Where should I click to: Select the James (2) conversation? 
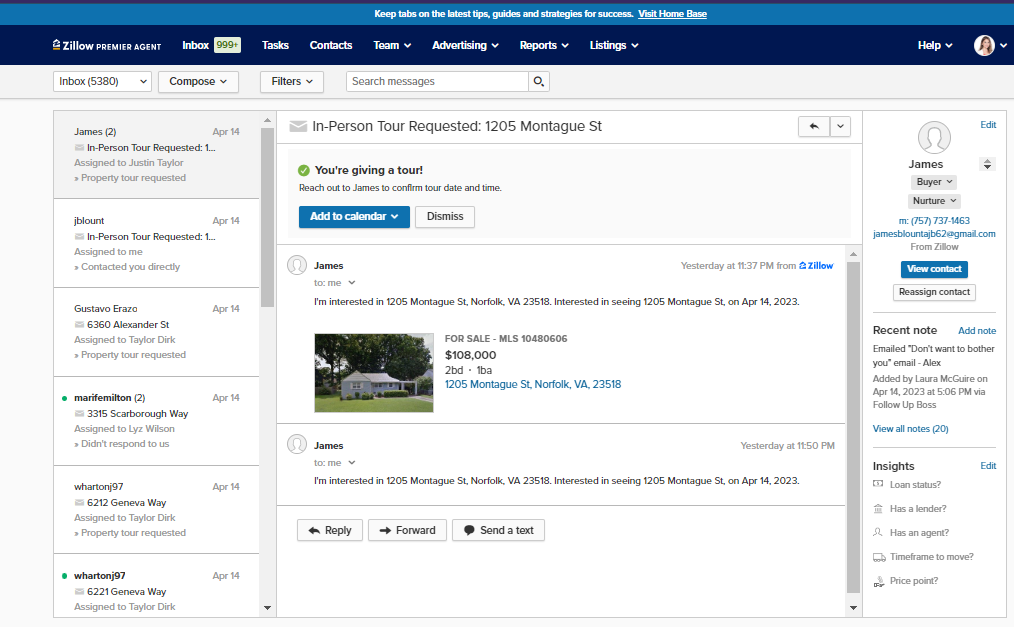156,154
